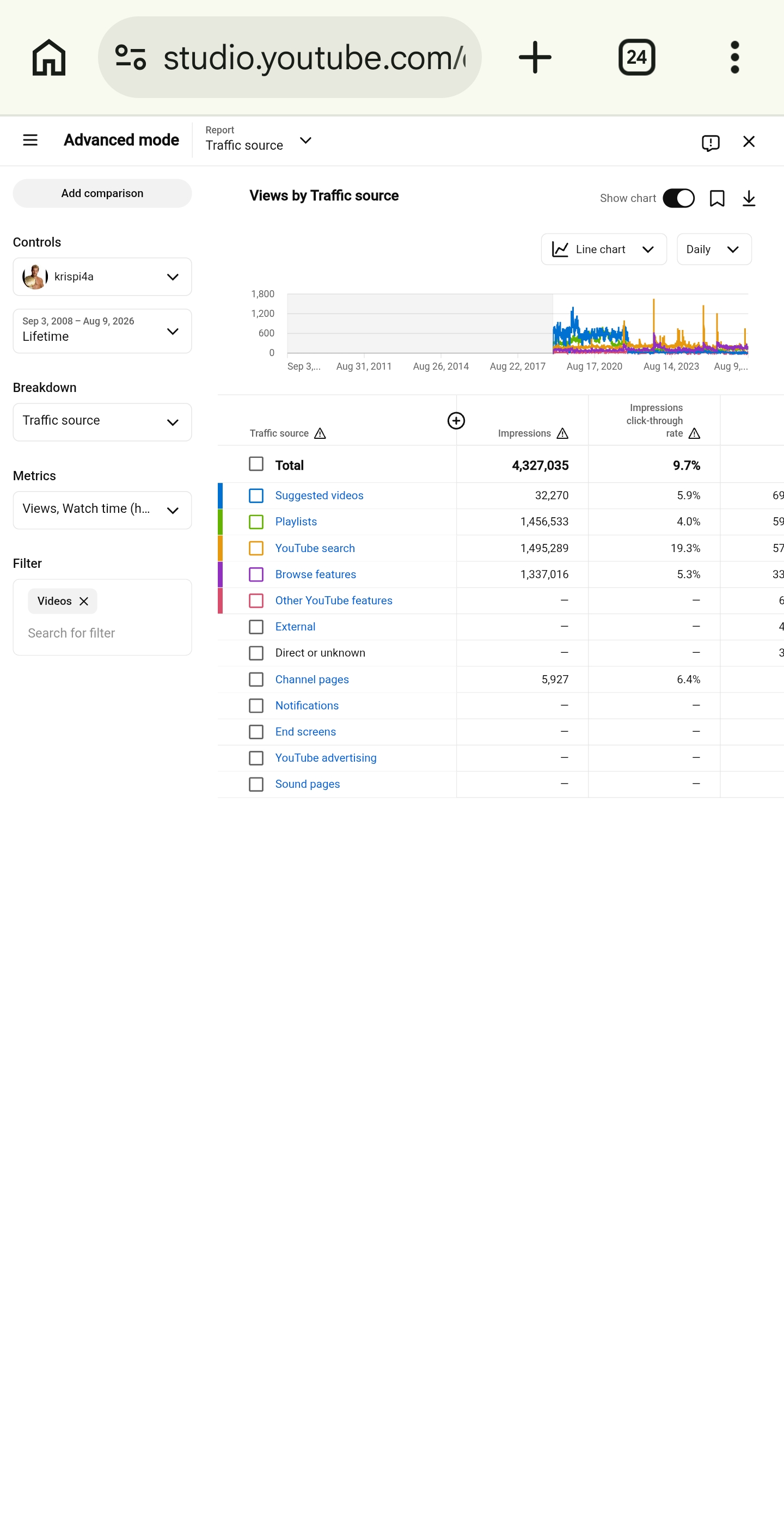Send feedback via the feedback icon
Viewport: 784px width, 1531px height.
[x=710, y=142]
